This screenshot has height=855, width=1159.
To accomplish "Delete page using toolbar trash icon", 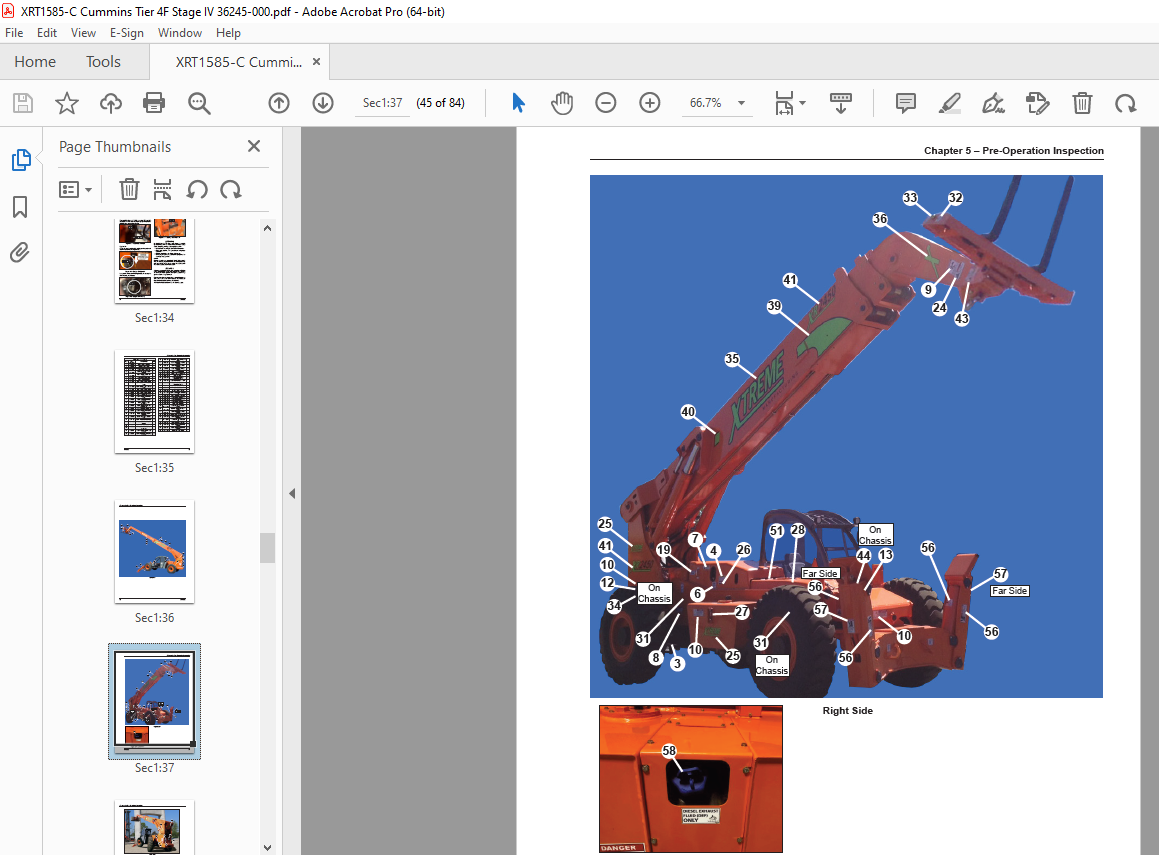I will point(1082,103).
